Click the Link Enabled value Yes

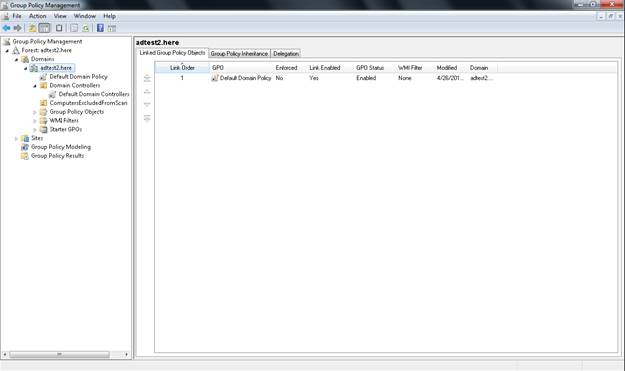[314, 78]
